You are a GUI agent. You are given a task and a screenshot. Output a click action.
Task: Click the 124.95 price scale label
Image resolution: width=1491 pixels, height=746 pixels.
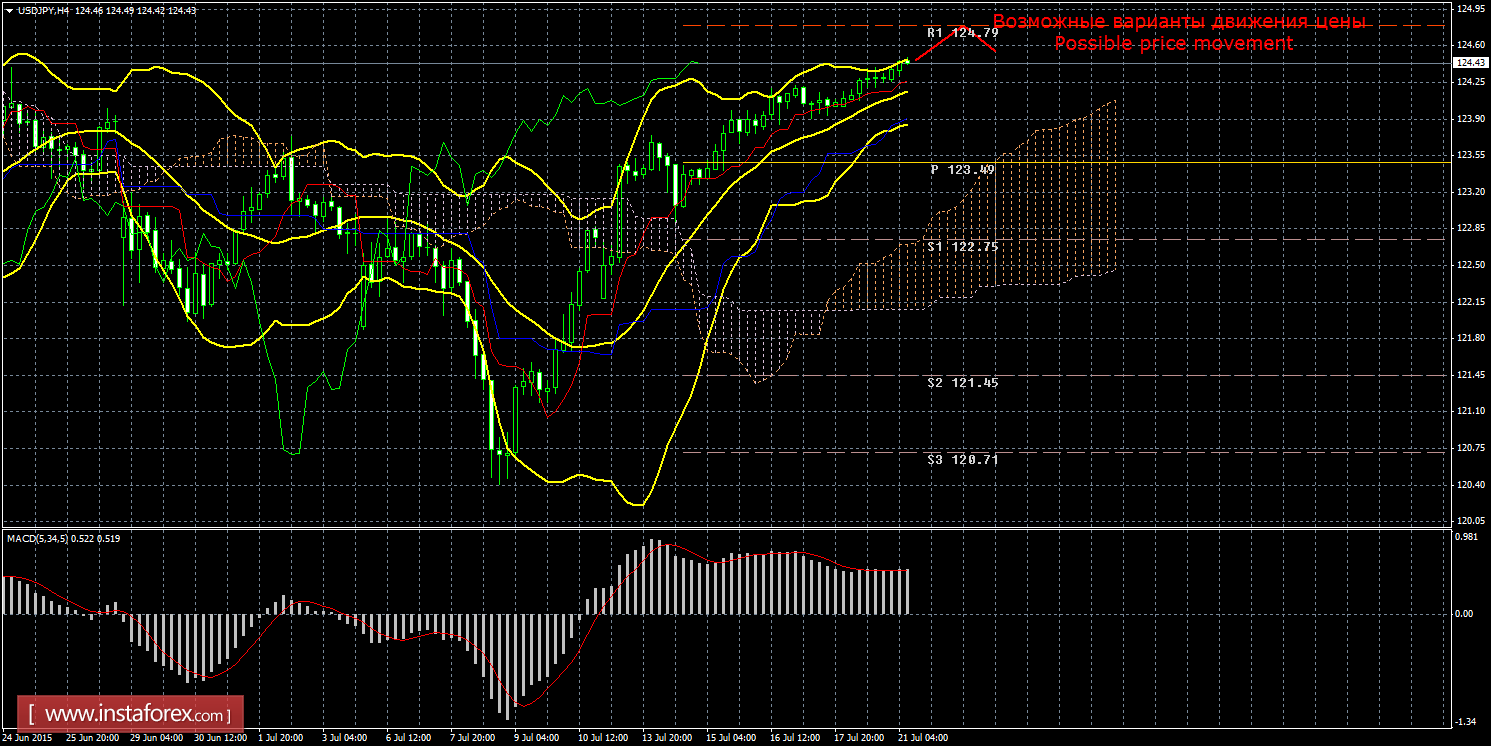(1471, 9)
